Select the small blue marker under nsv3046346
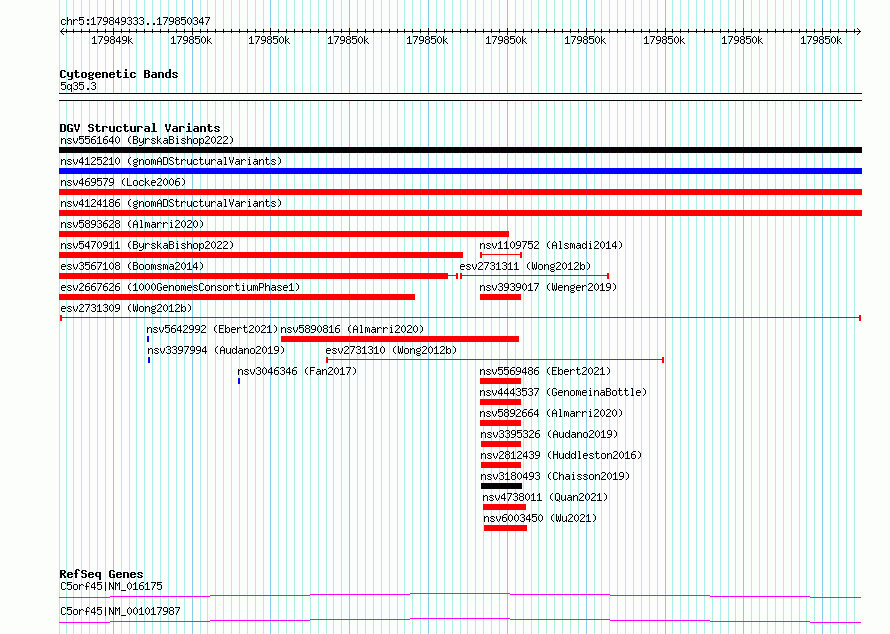This screenshot has height=634, width=890. (x=239, y=381)
